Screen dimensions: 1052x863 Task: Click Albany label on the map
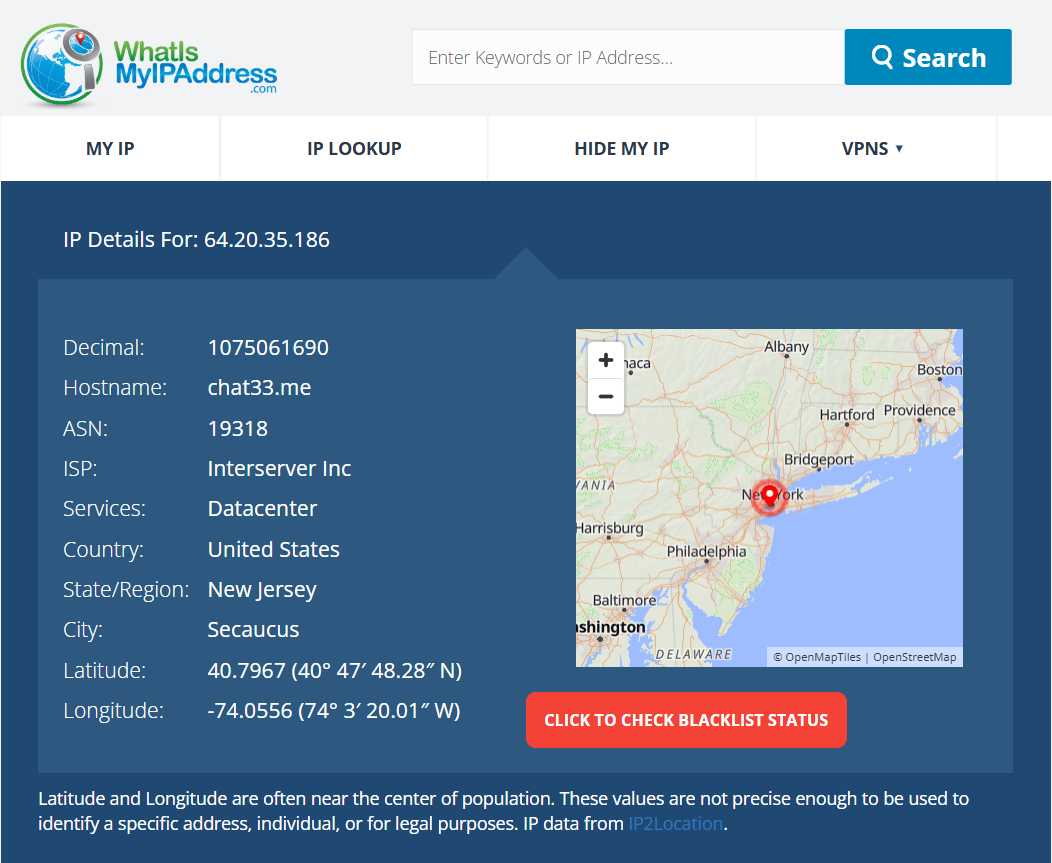[x=786, y=346]
